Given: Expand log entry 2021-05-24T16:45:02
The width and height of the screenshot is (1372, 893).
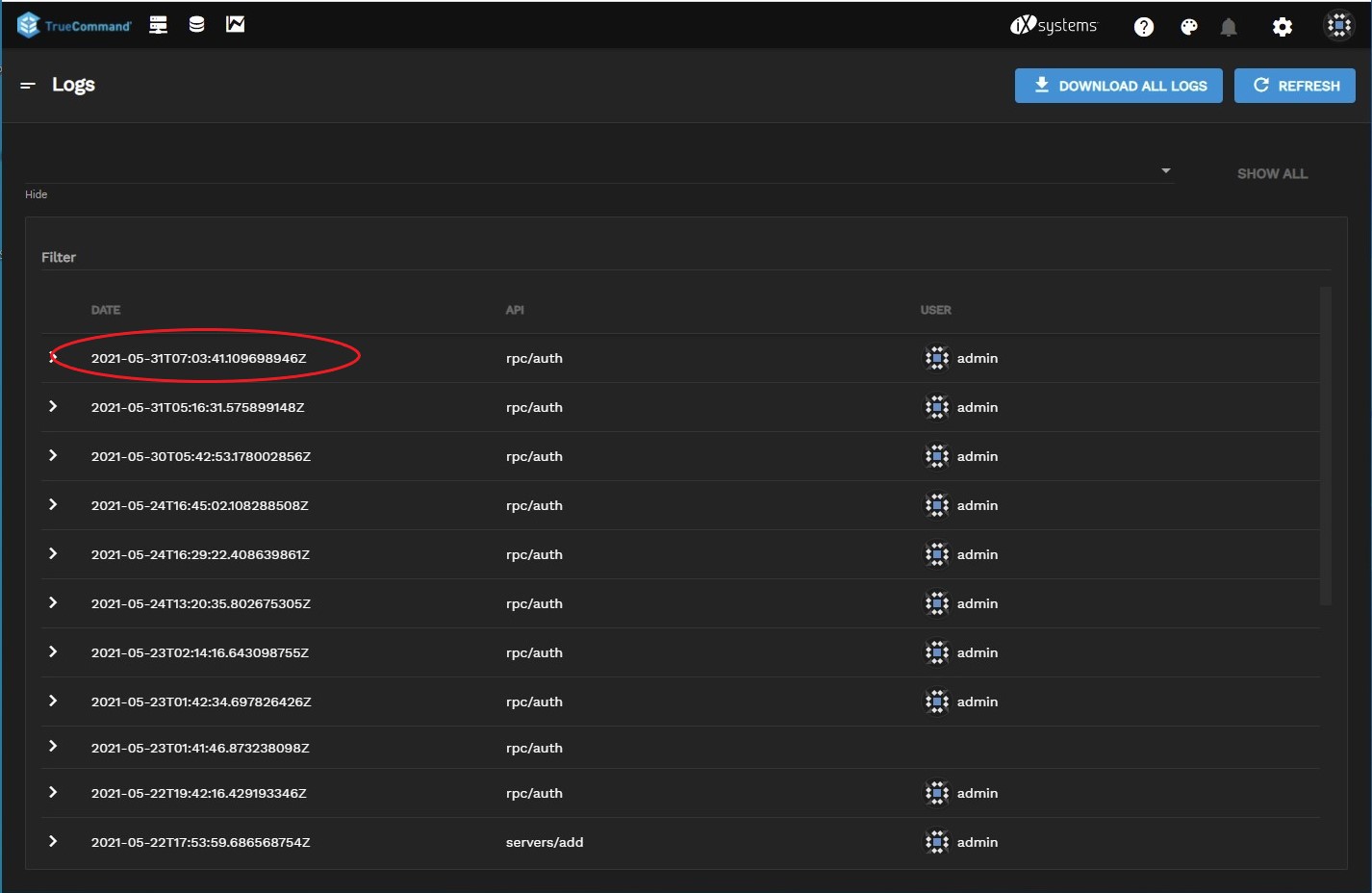Looking at the screenshot, I should (53, 504).
